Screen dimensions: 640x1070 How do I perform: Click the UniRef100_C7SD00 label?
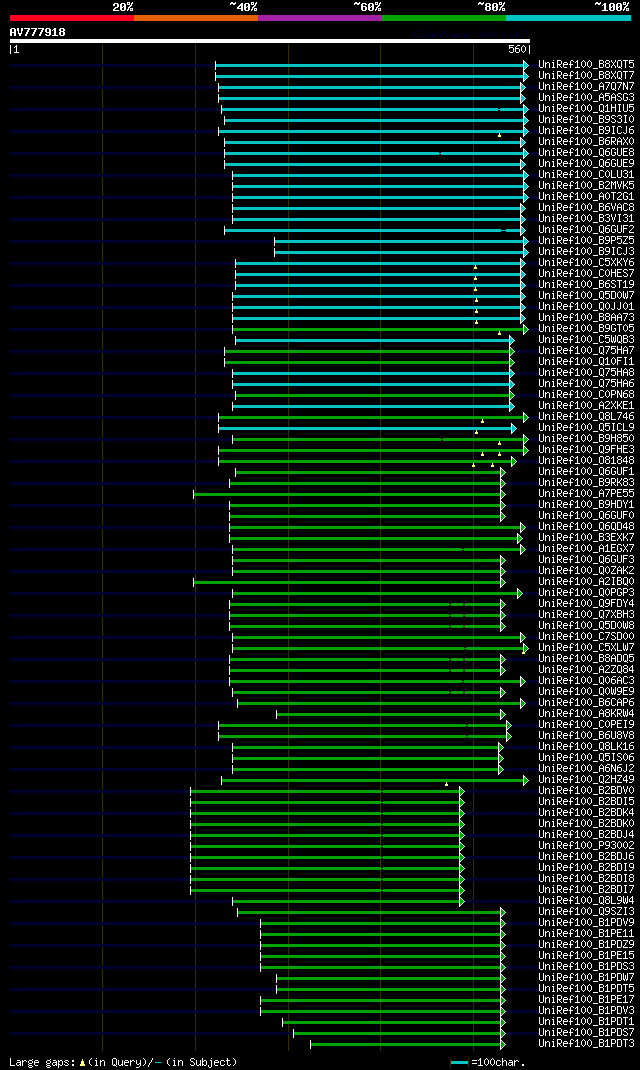coord(586,637)
